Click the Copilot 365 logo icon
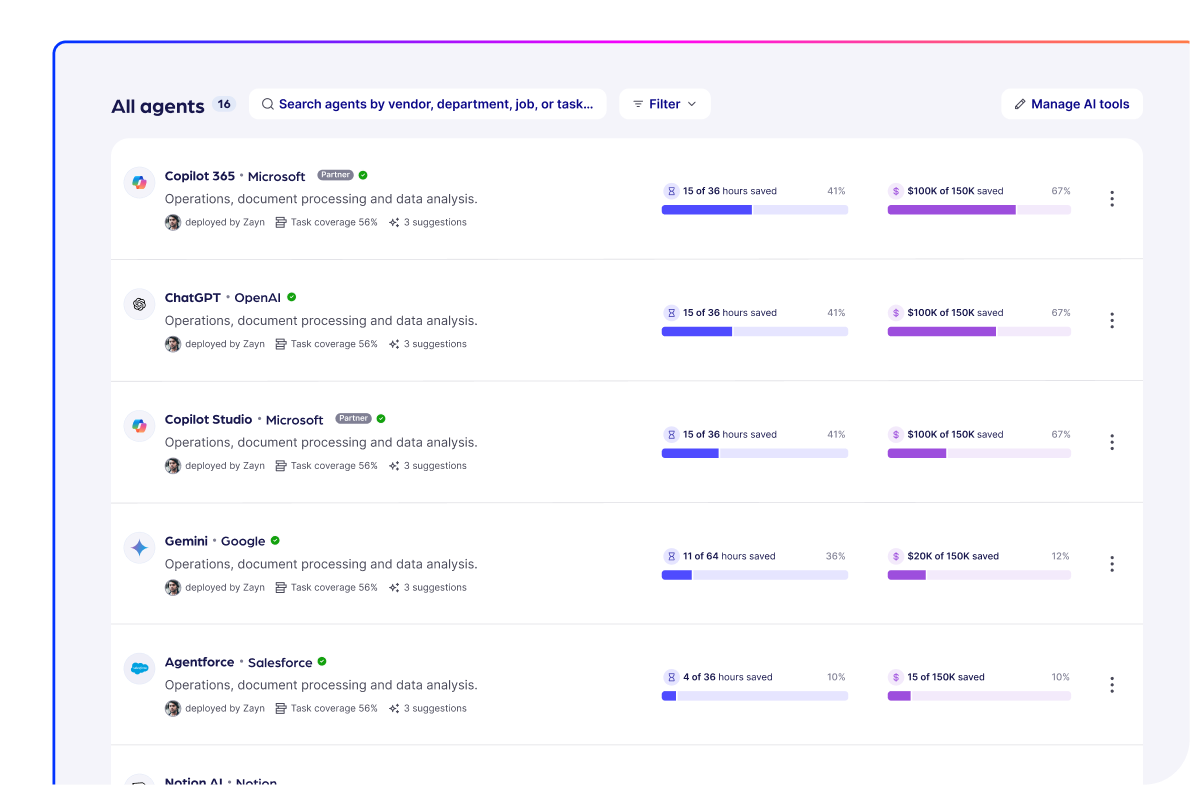The width and height of the screenshot is (1190, 785). point(139,182)
